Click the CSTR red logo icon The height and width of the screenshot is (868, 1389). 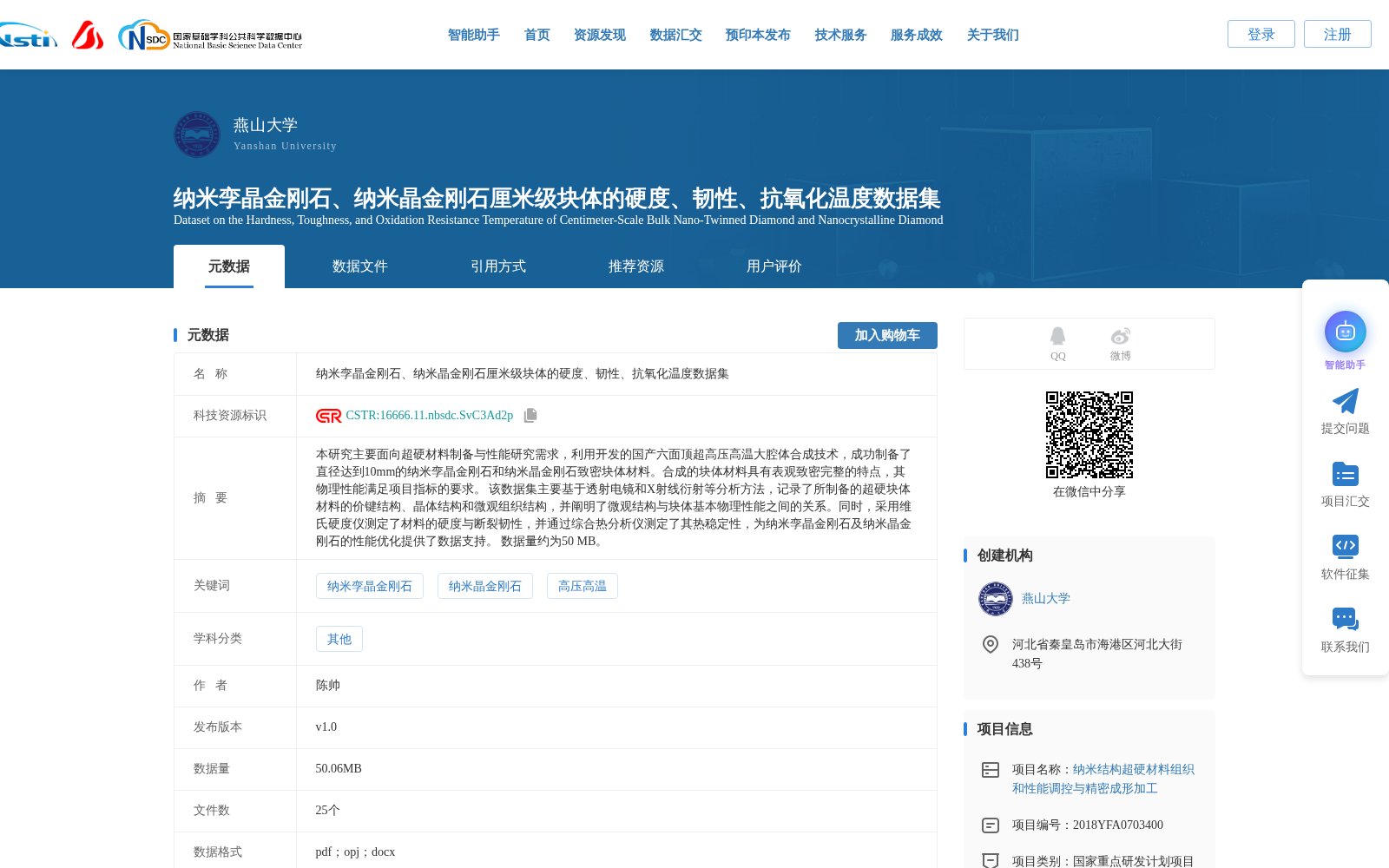(328, 416)
